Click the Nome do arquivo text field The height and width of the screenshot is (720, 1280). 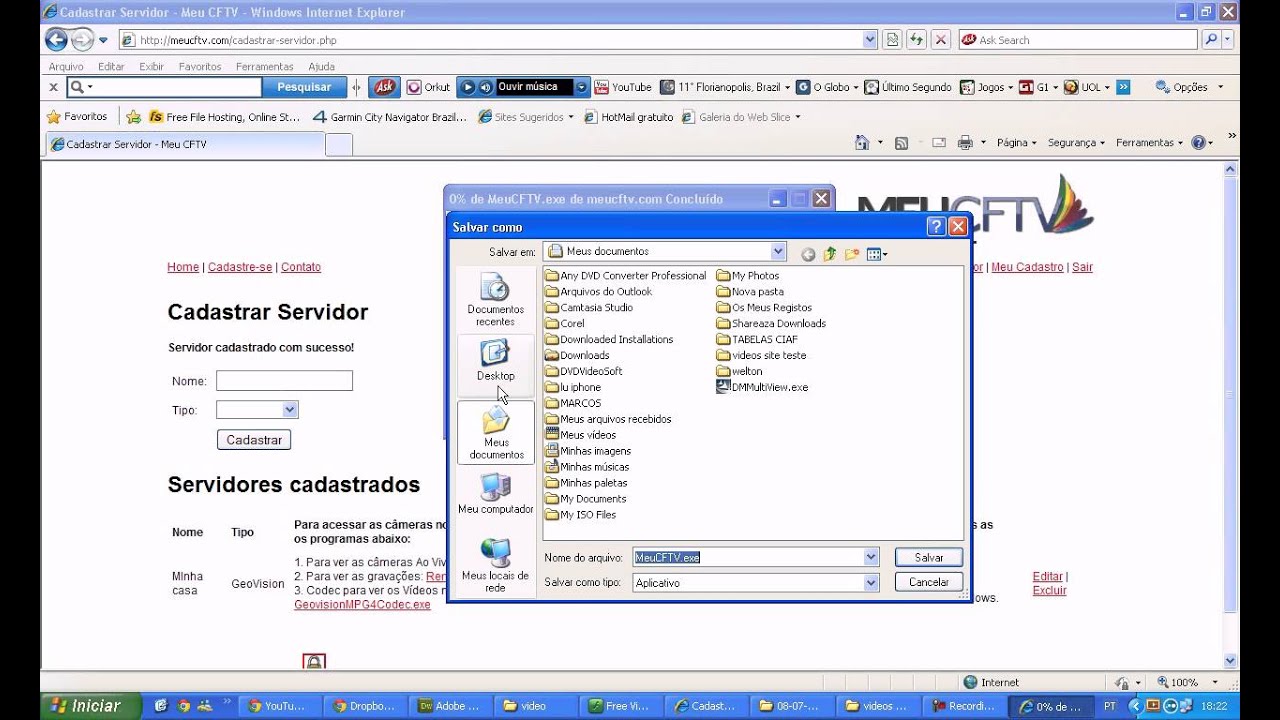748,557
